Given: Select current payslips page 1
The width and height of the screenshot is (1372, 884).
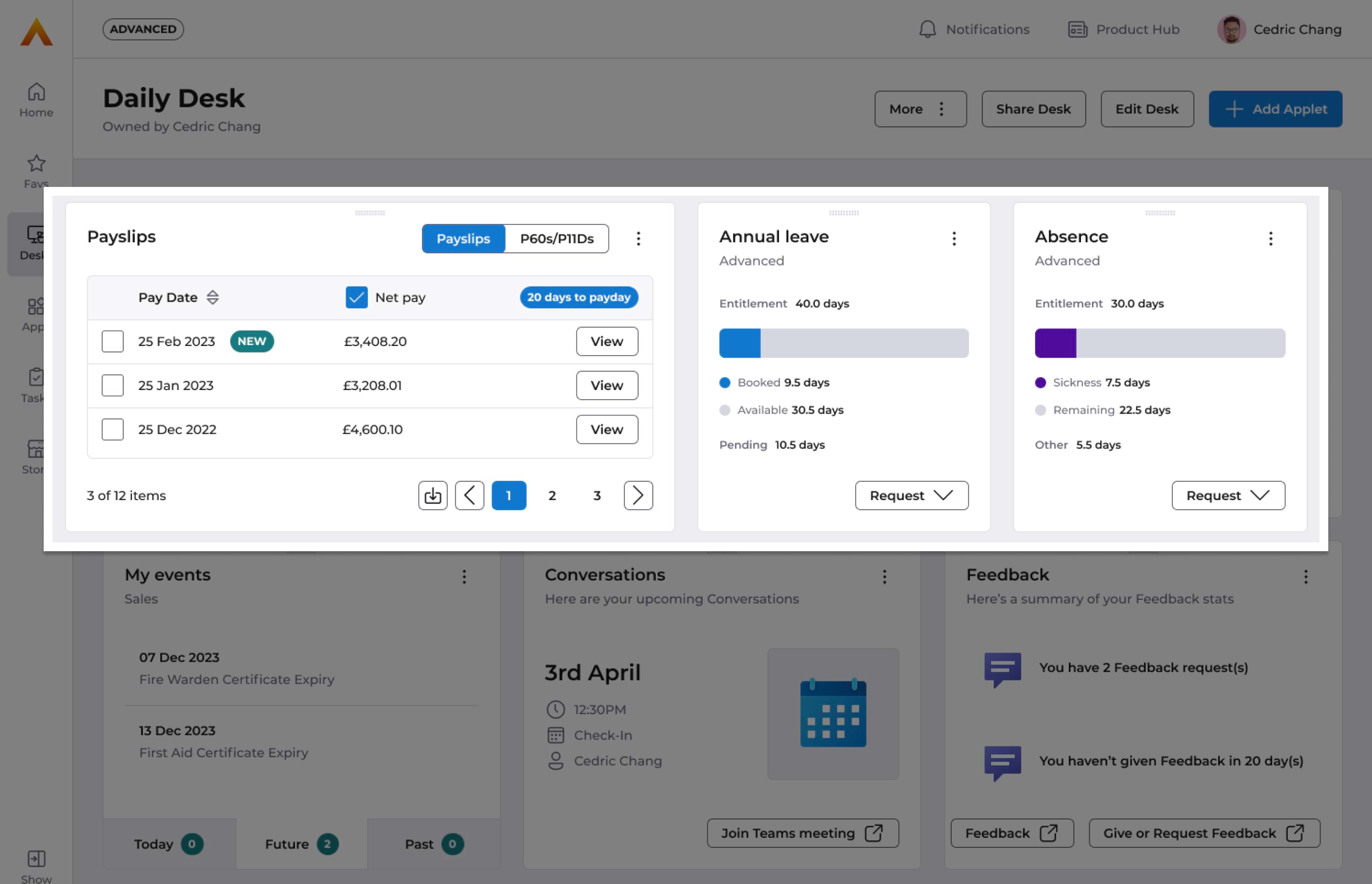Looking at the screenshot, I should tap(508, 495).
